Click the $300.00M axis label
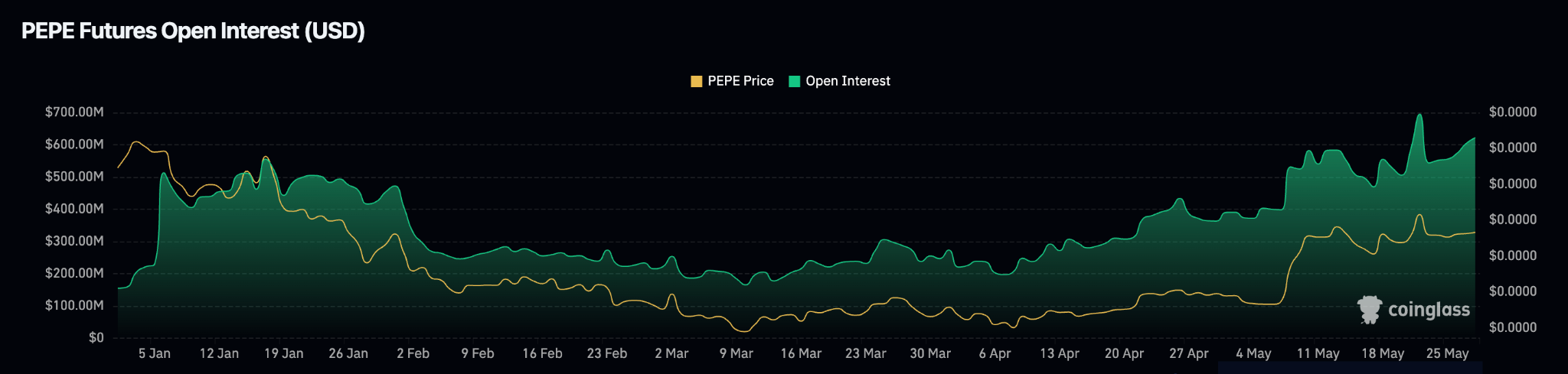Image resolution: width=1568 pixels, height=374 pixels. pyautogui.click(x=74, y=241)
